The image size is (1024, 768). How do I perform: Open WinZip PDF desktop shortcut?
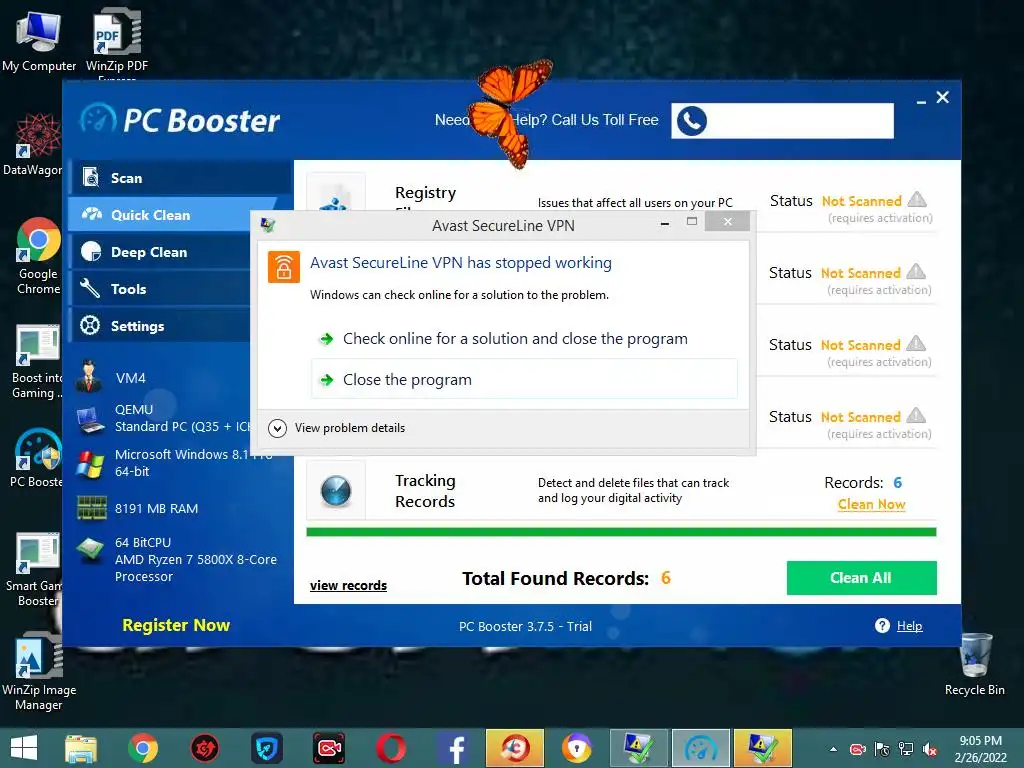117,40
